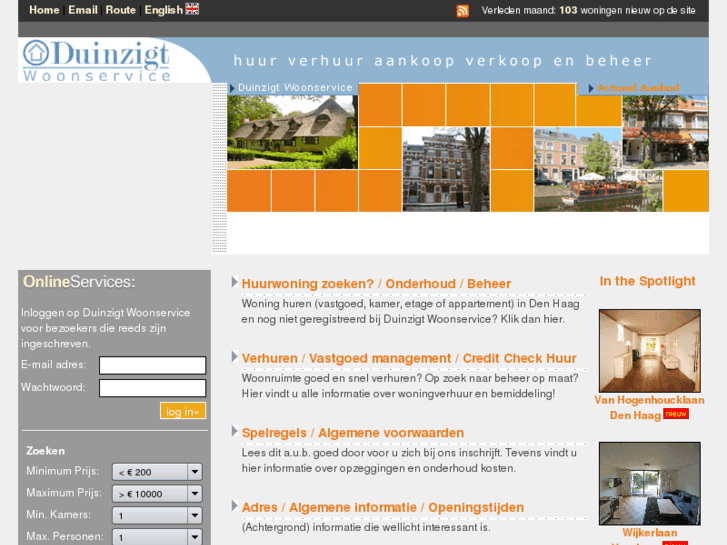Open the Vastgoed management link

pyautogui.click(x=380, y=359)
